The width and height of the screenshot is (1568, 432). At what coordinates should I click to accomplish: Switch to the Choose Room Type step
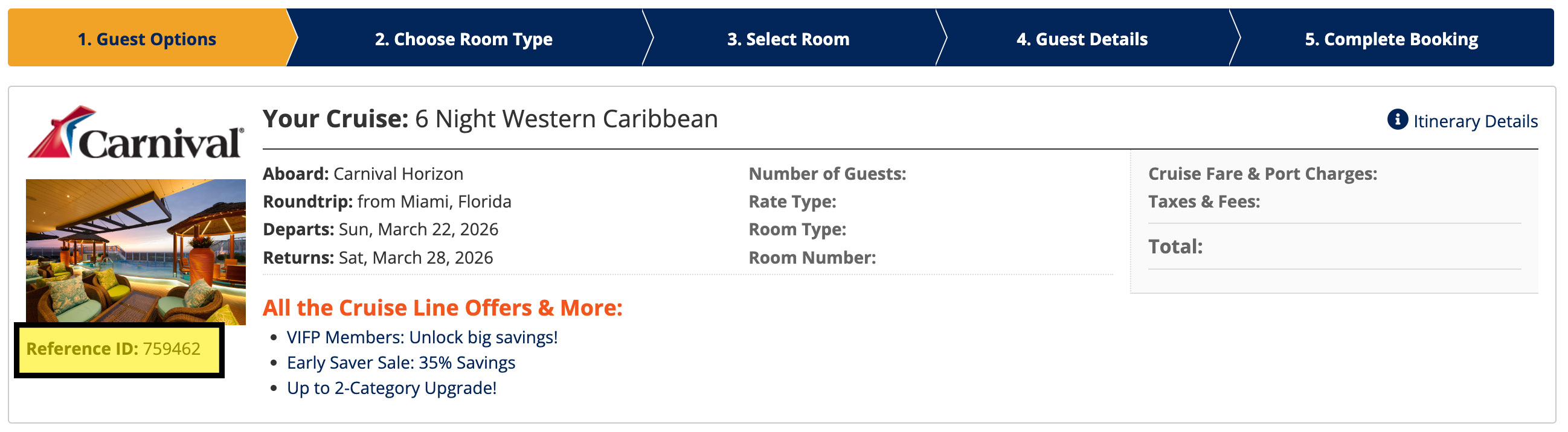[463, 39]
